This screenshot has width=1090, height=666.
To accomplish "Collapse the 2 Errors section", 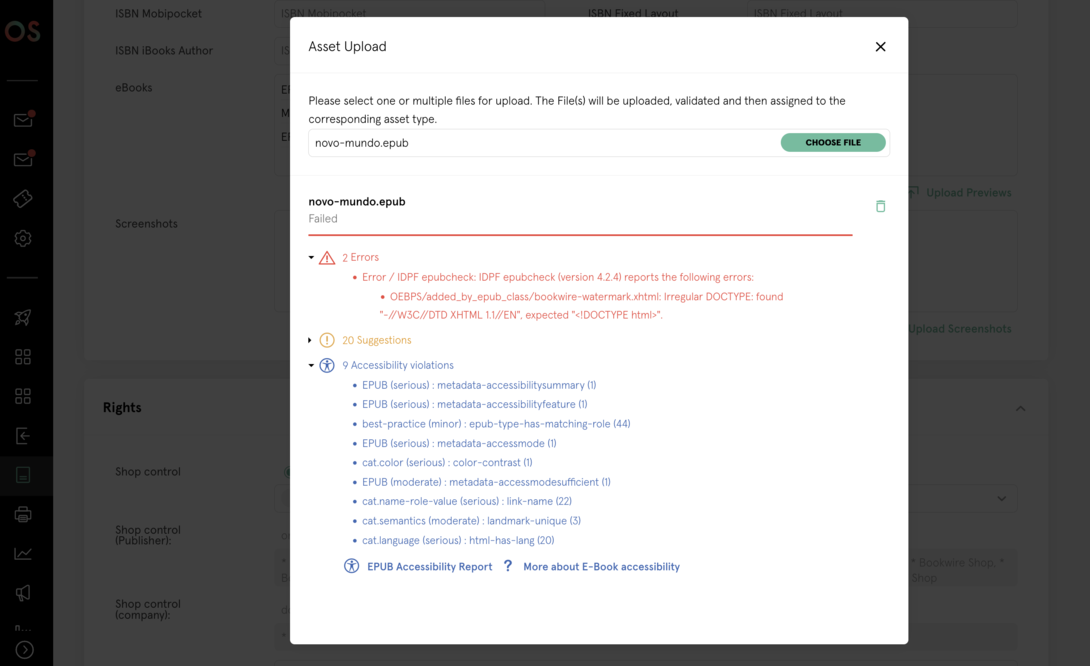I will pos(311,258).
